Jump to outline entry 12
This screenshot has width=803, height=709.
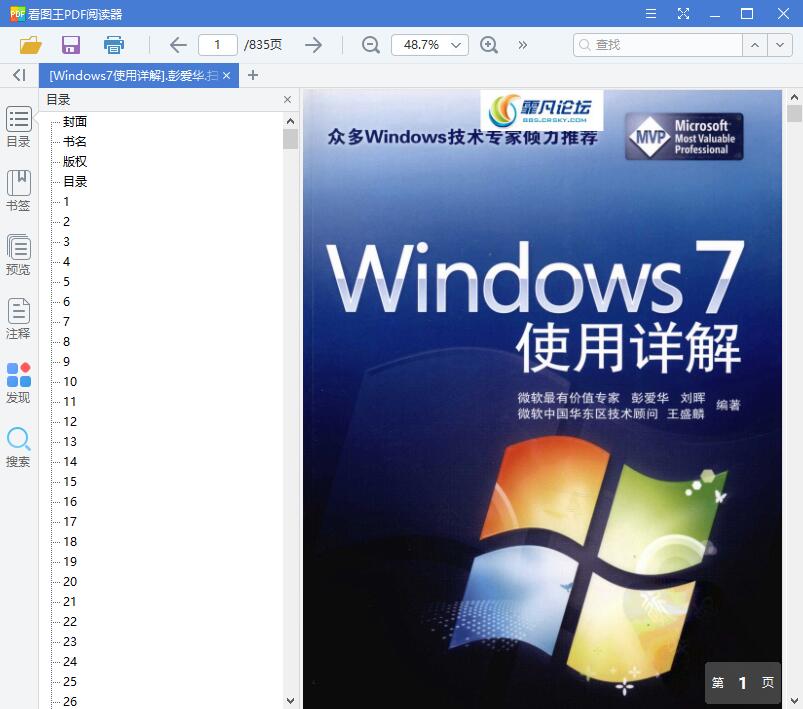tap(70, 421)
